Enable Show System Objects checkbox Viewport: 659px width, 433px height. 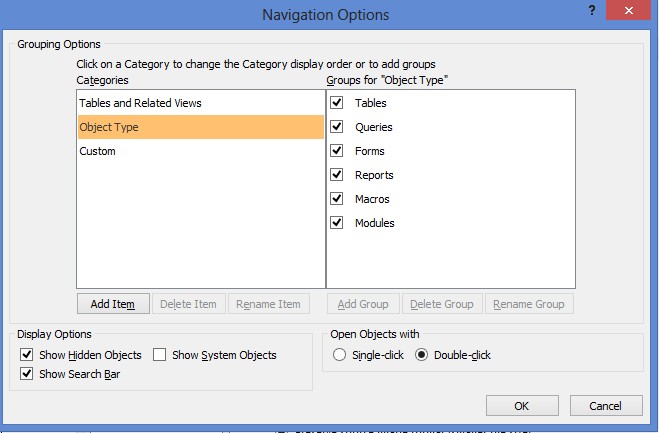[x=160, y=355]
